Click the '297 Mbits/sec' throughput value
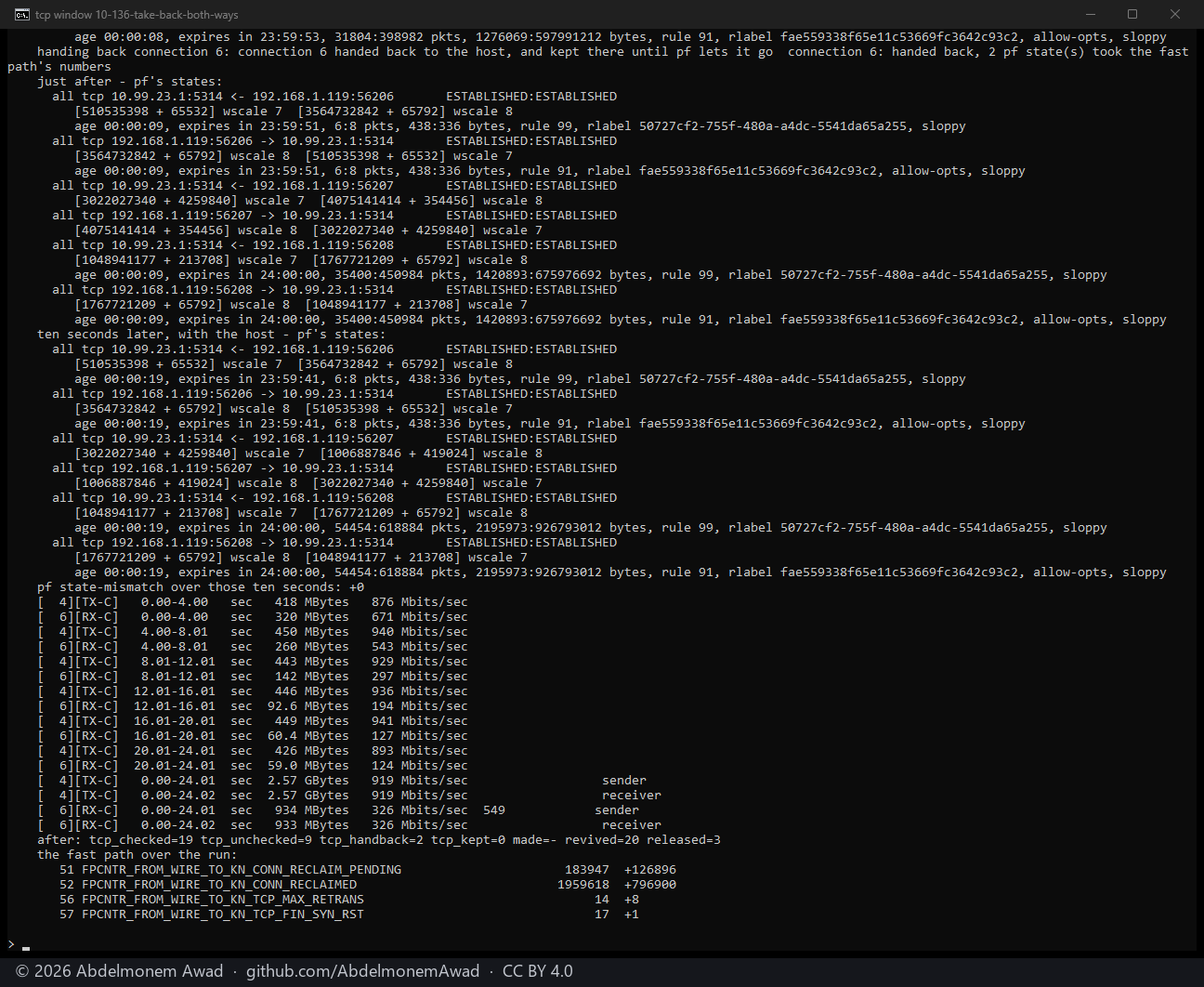1204x987 pixels. coord(420,677)
